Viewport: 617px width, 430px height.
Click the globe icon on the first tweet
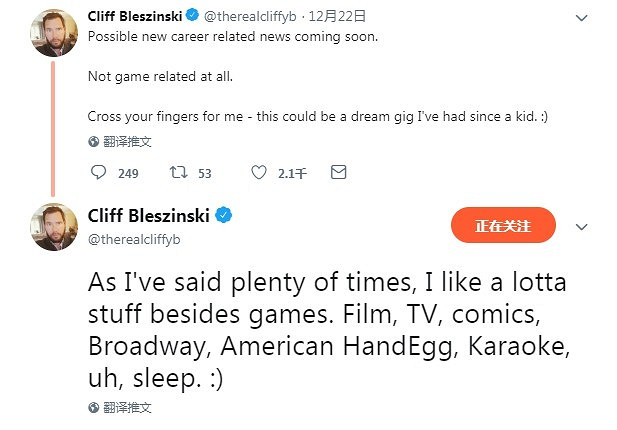[x=94, y=142]
